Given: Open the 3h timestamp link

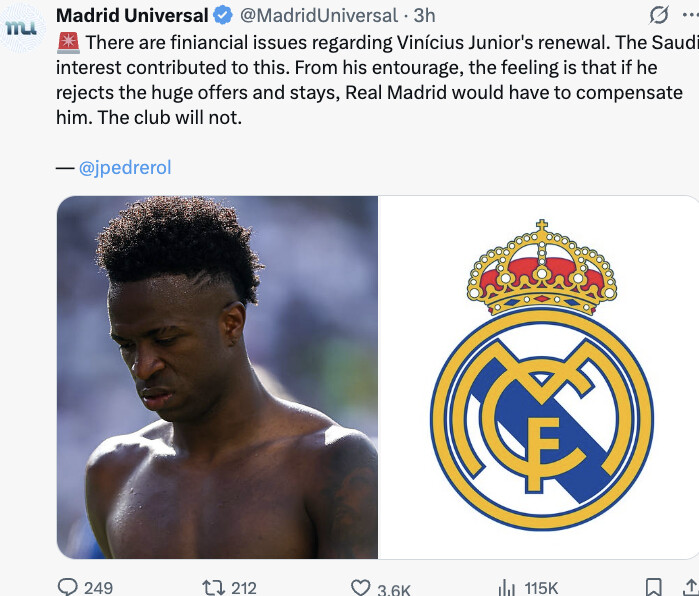Looking at the screenshot, I should tap(424, 16).
